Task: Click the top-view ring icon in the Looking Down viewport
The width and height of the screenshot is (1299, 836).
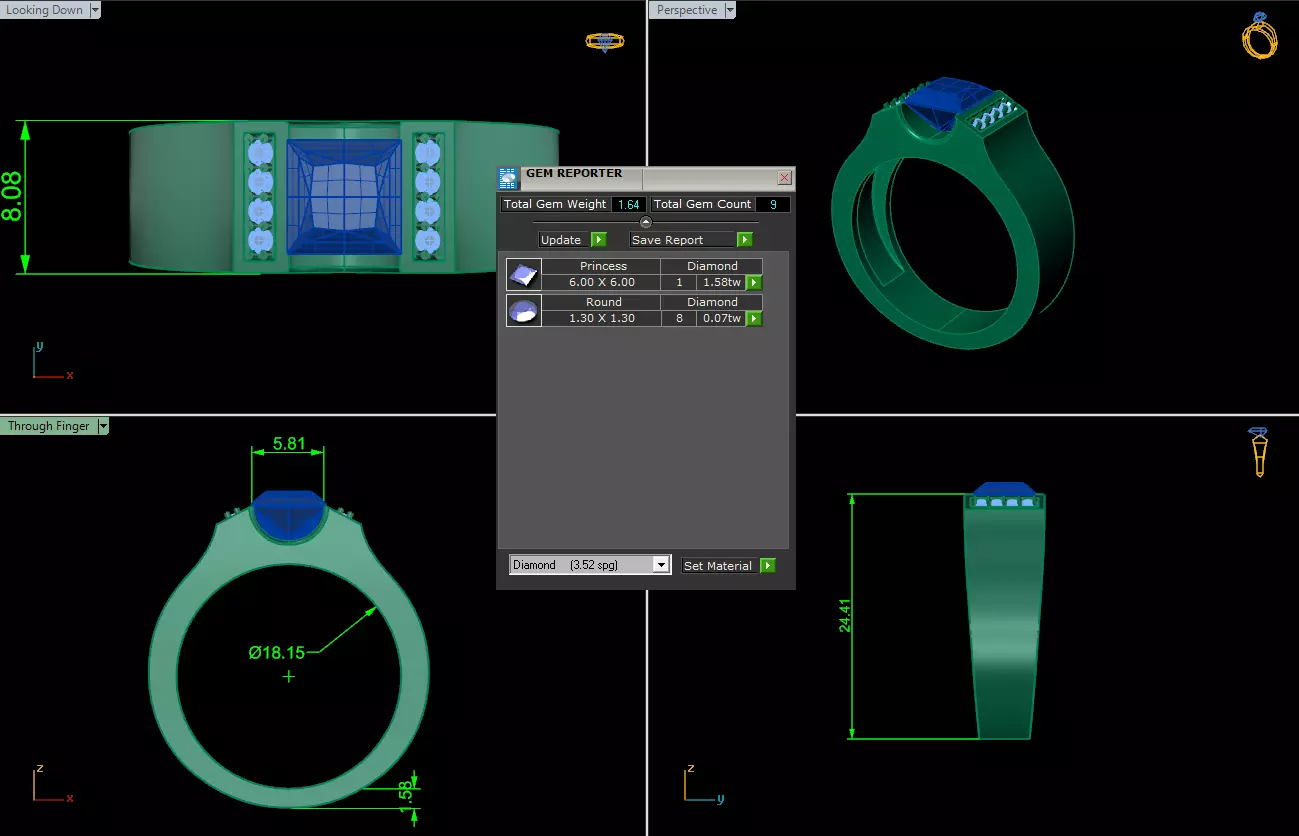Action: (x=604, y=42)
